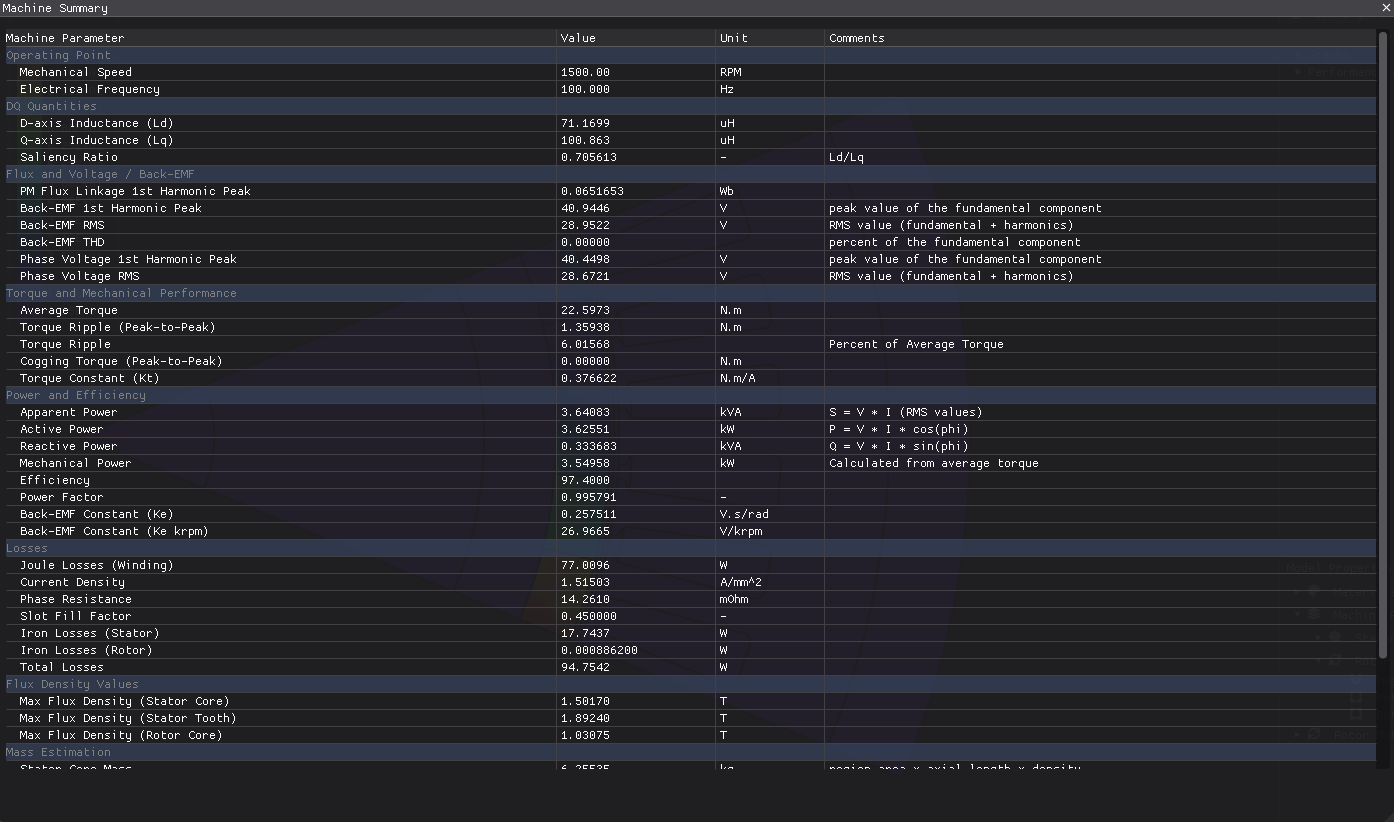Viewport: 1394px width, 822px height.
Task: Click the 0.995791 power factor value
Action: pos(589,497)
